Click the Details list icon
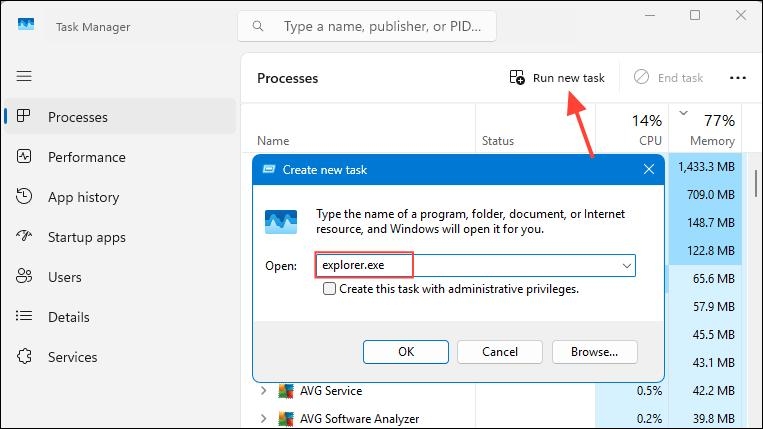Viewport: 763px width, 429px height. (x=24, y=316)
